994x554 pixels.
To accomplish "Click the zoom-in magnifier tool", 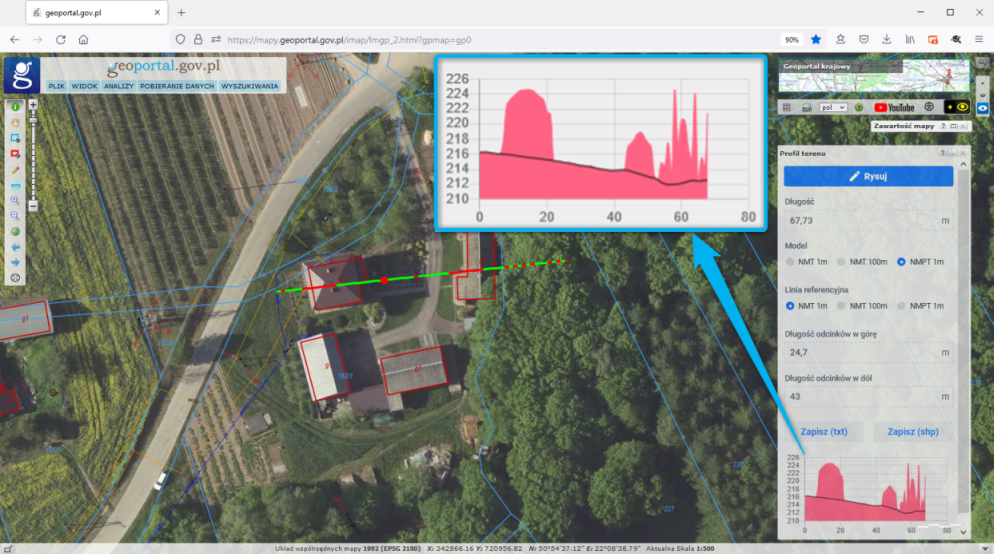I will click(15, 200).
